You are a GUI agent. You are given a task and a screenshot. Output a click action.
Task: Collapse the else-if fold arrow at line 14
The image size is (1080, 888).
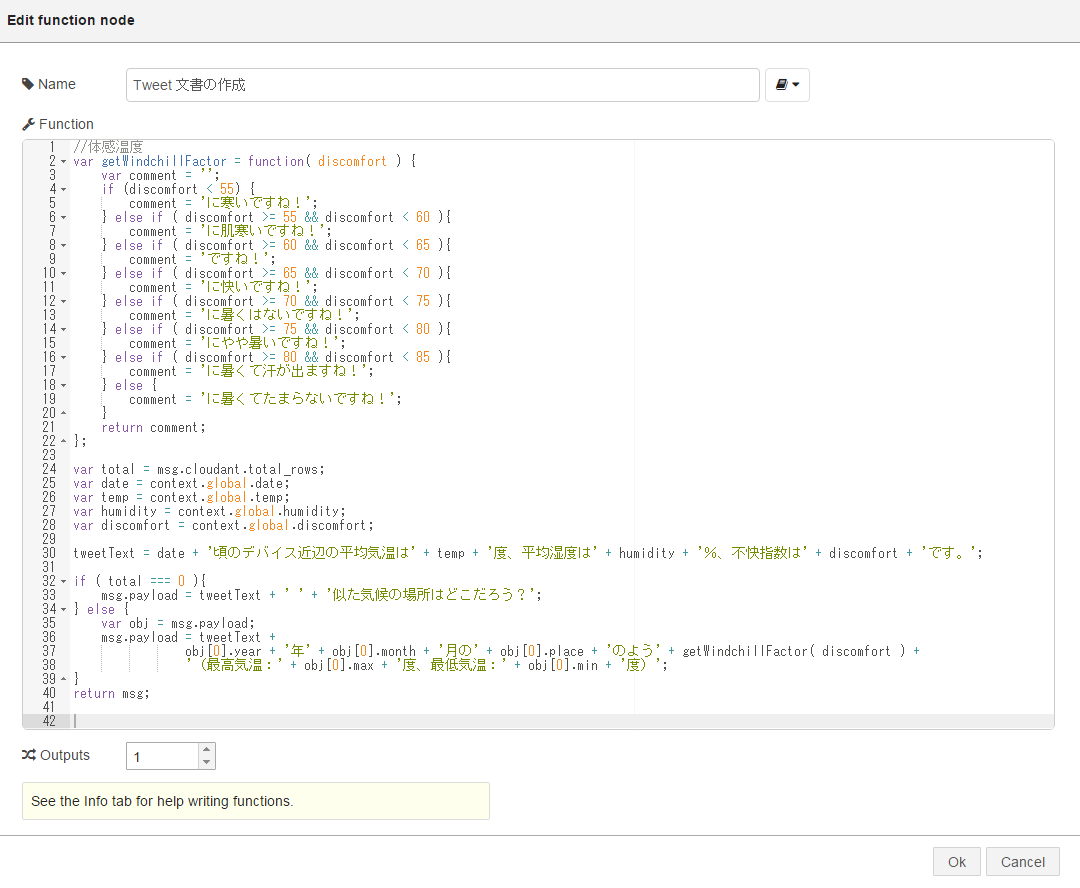[63, 329]
